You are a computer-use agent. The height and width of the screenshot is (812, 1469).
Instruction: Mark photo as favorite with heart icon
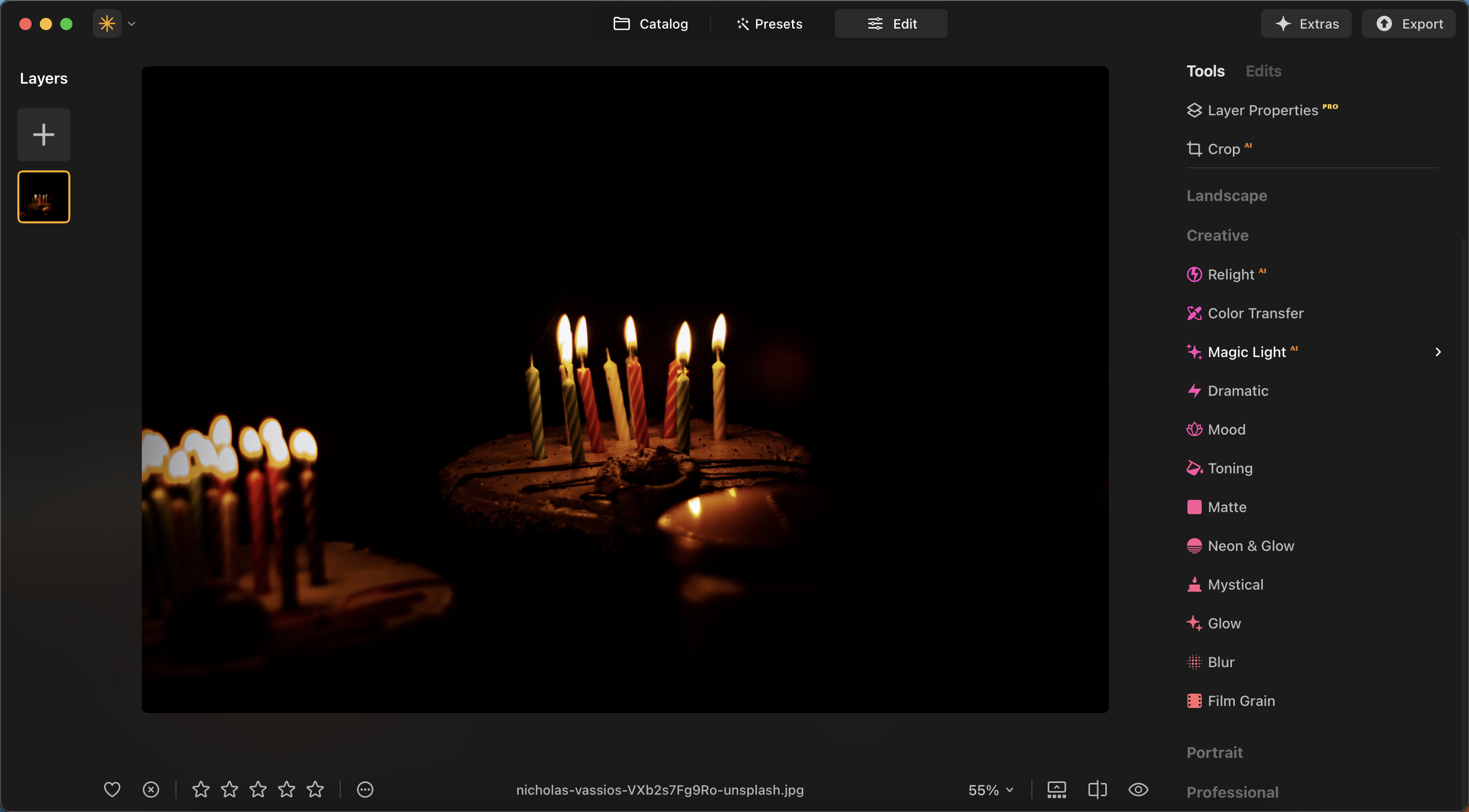click(112, 789)
